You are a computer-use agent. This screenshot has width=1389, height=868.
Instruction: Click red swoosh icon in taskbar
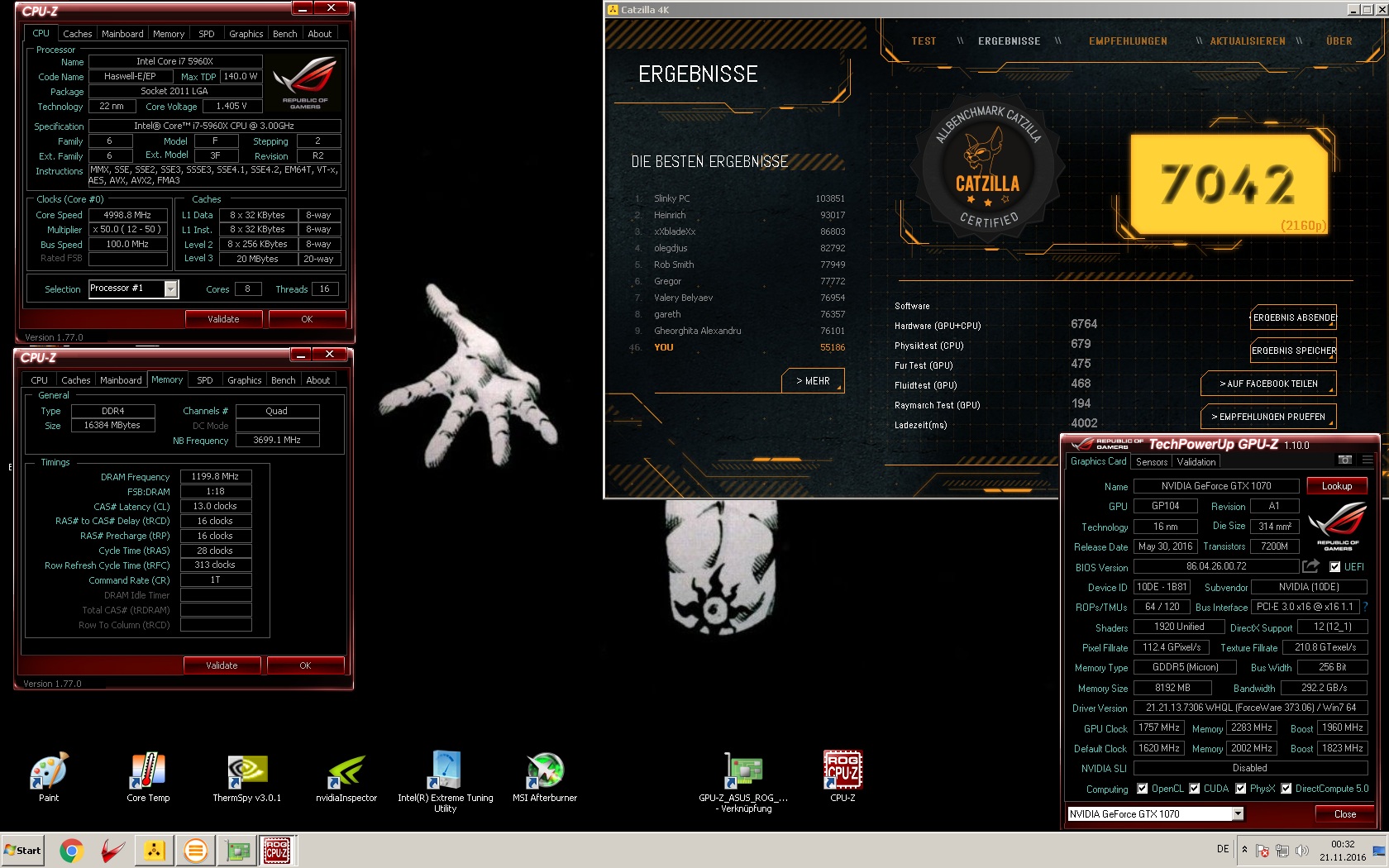click(113, 851)
